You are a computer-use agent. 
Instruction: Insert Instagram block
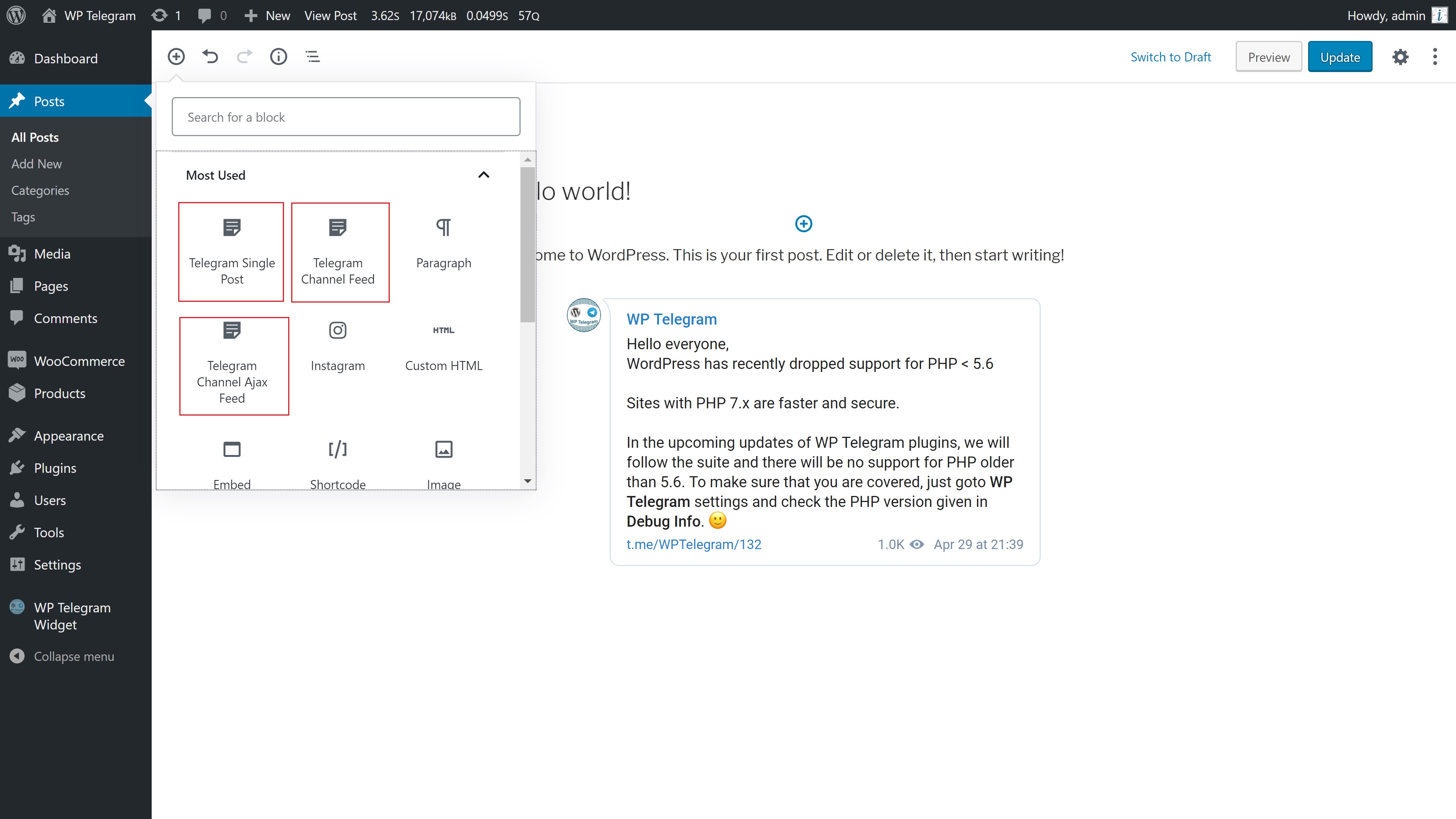coord(338,347)
